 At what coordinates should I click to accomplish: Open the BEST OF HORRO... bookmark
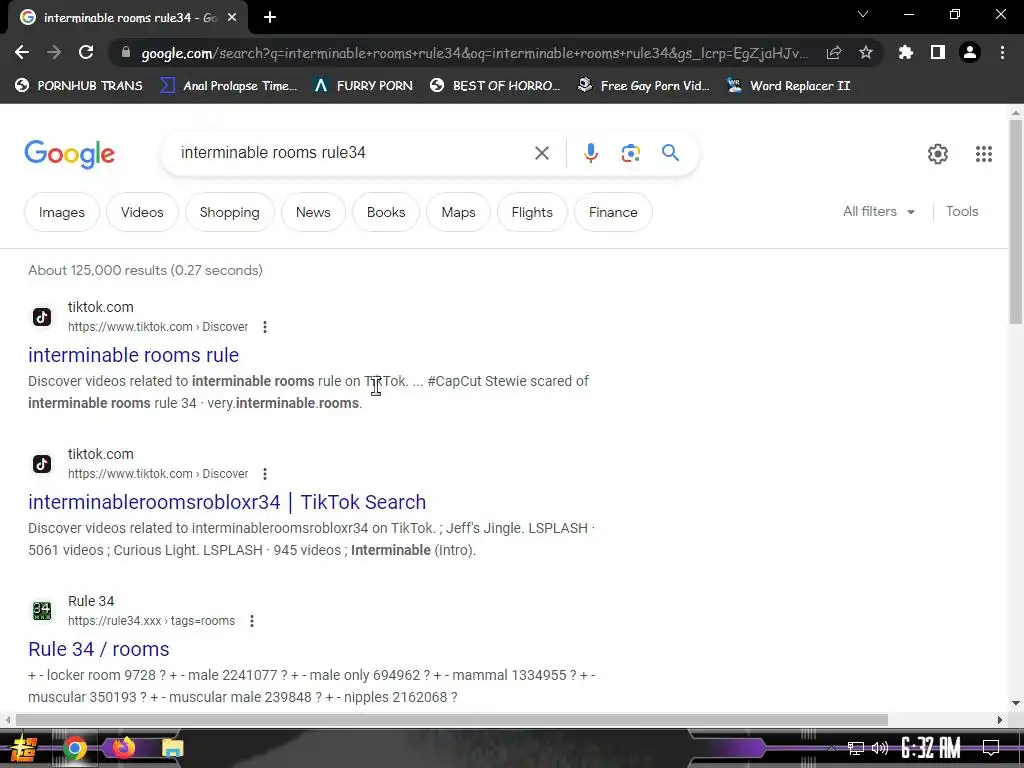(x=495, y=86)
